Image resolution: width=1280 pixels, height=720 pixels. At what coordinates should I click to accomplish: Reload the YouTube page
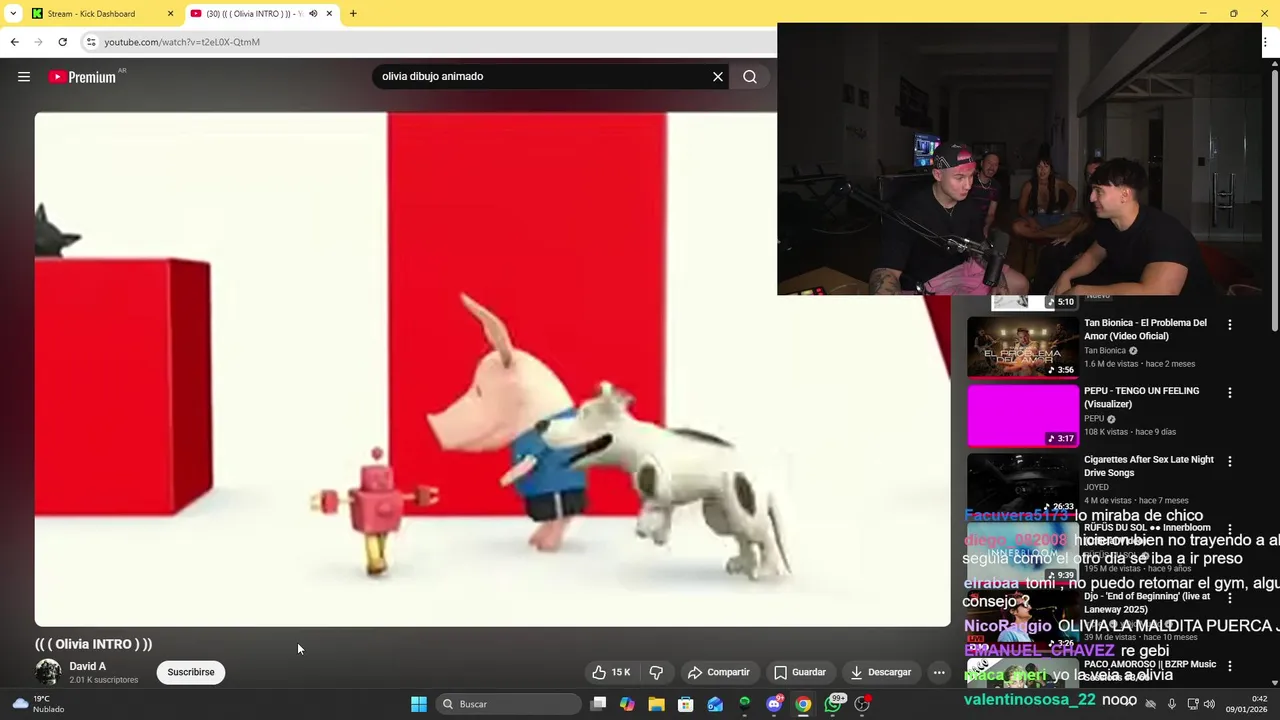(x=62, y=42)
